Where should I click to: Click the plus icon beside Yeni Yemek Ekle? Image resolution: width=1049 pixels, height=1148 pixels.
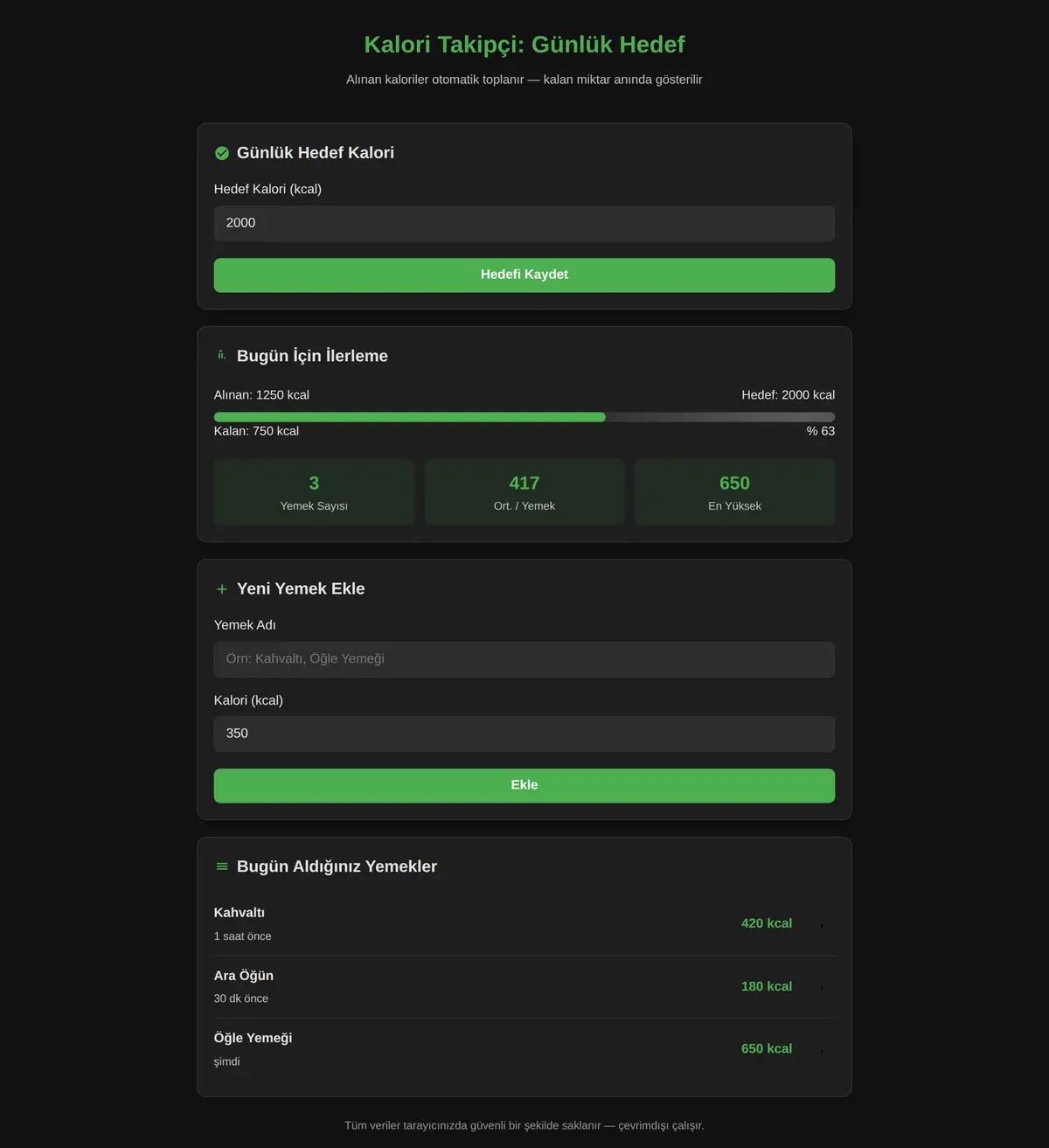point(222,589)
